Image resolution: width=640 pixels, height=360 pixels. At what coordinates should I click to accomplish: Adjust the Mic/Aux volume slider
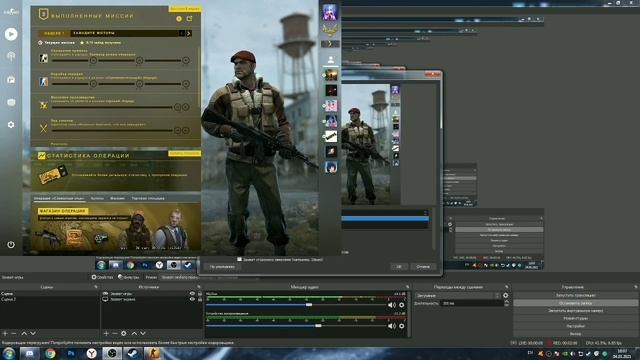click(309, 304)
